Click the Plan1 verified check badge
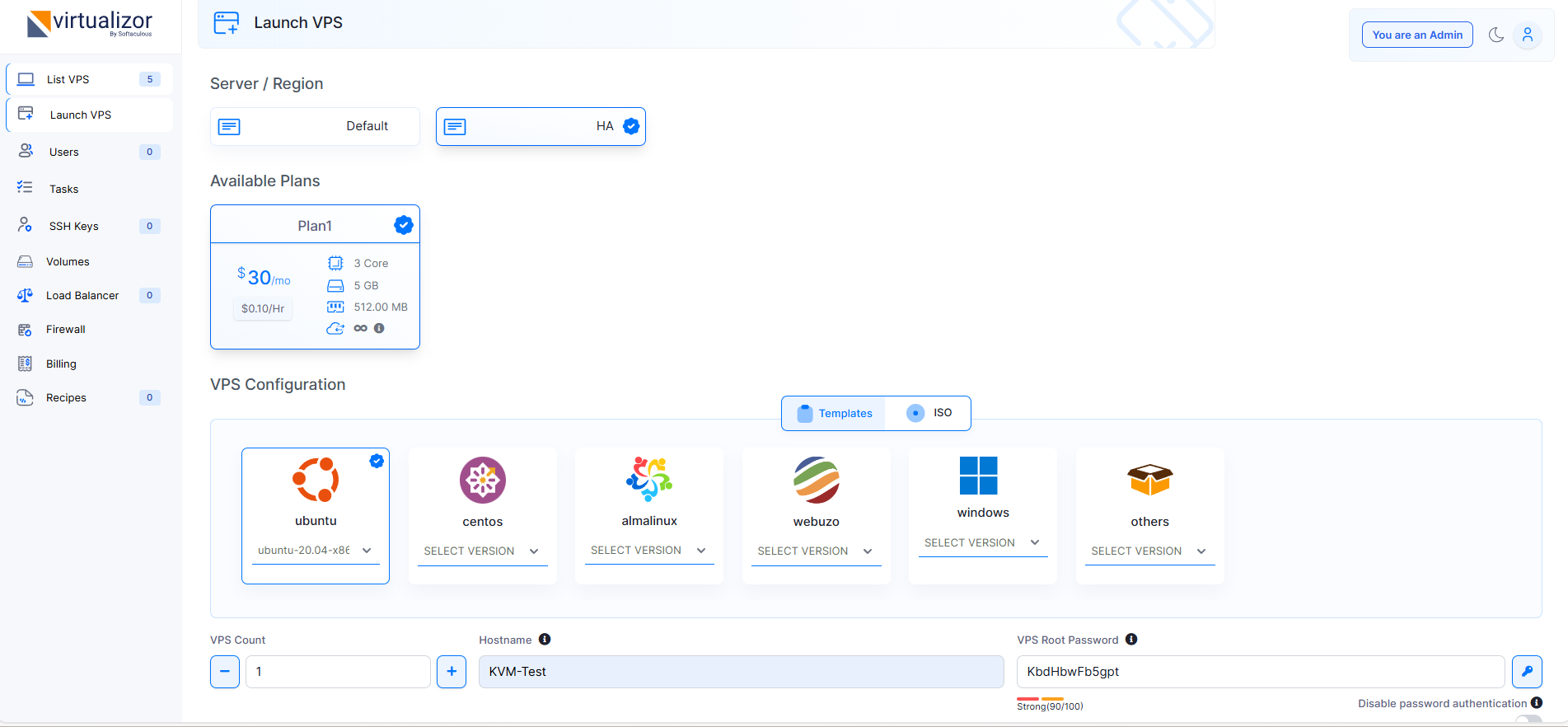This screenshot has height=727, width=1568. (x=404, y=225)
